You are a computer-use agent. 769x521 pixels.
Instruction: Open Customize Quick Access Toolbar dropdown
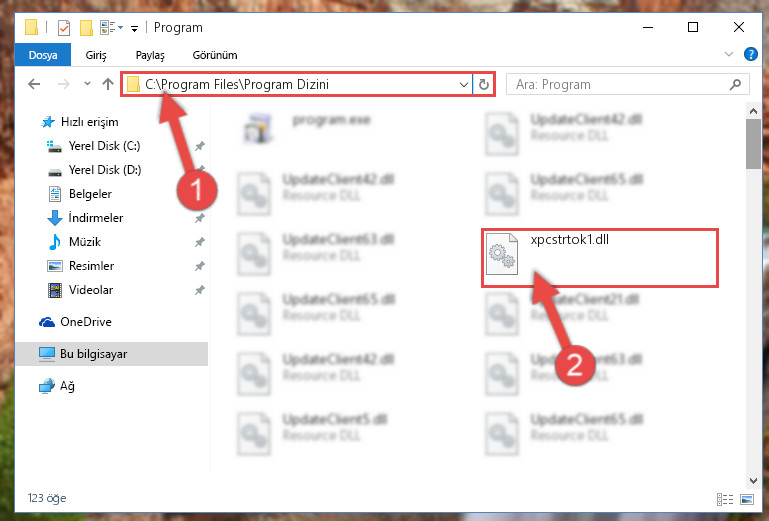point(134,28)
